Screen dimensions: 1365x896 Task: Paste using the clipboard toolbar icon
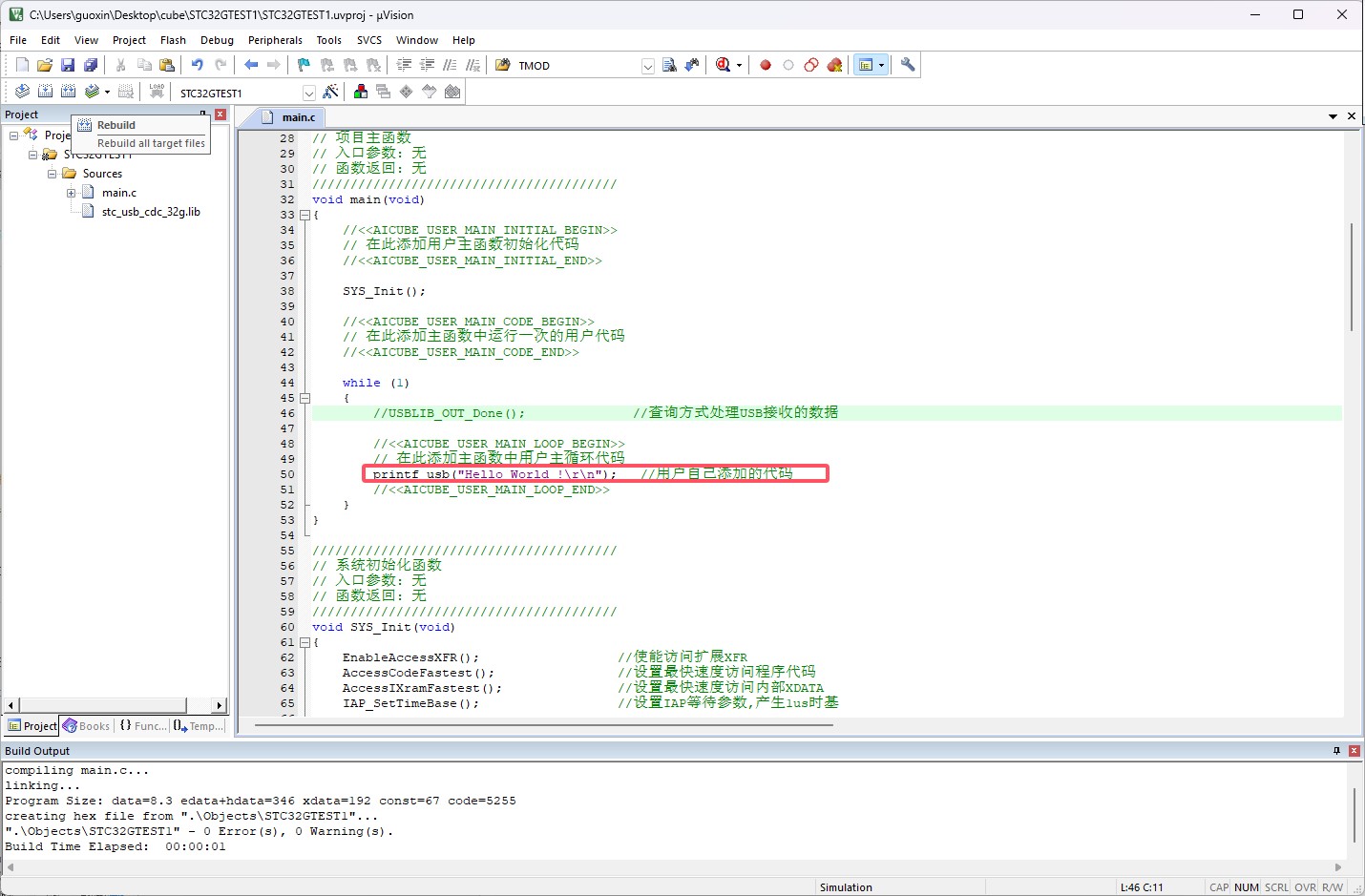click(x=167, y=65)
